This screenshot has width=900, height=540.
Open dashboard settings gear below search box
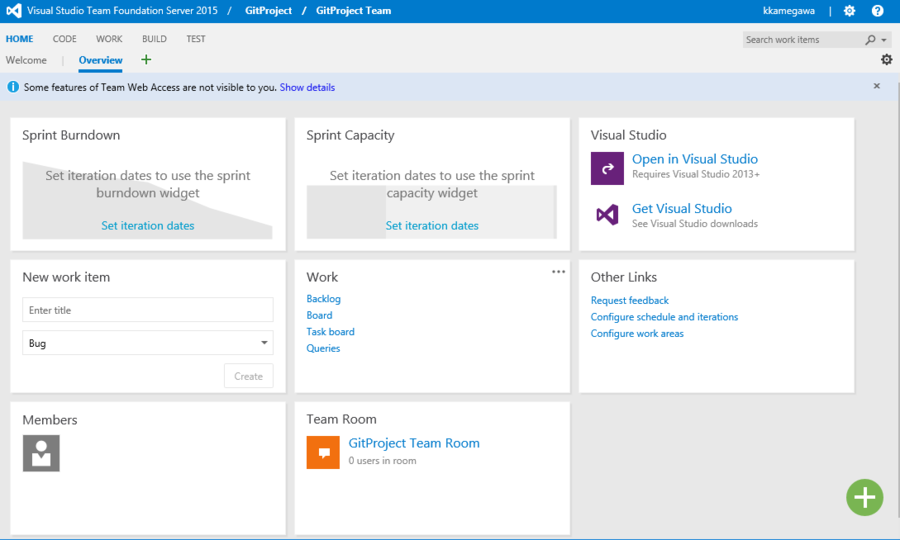(x=887, y=60)
